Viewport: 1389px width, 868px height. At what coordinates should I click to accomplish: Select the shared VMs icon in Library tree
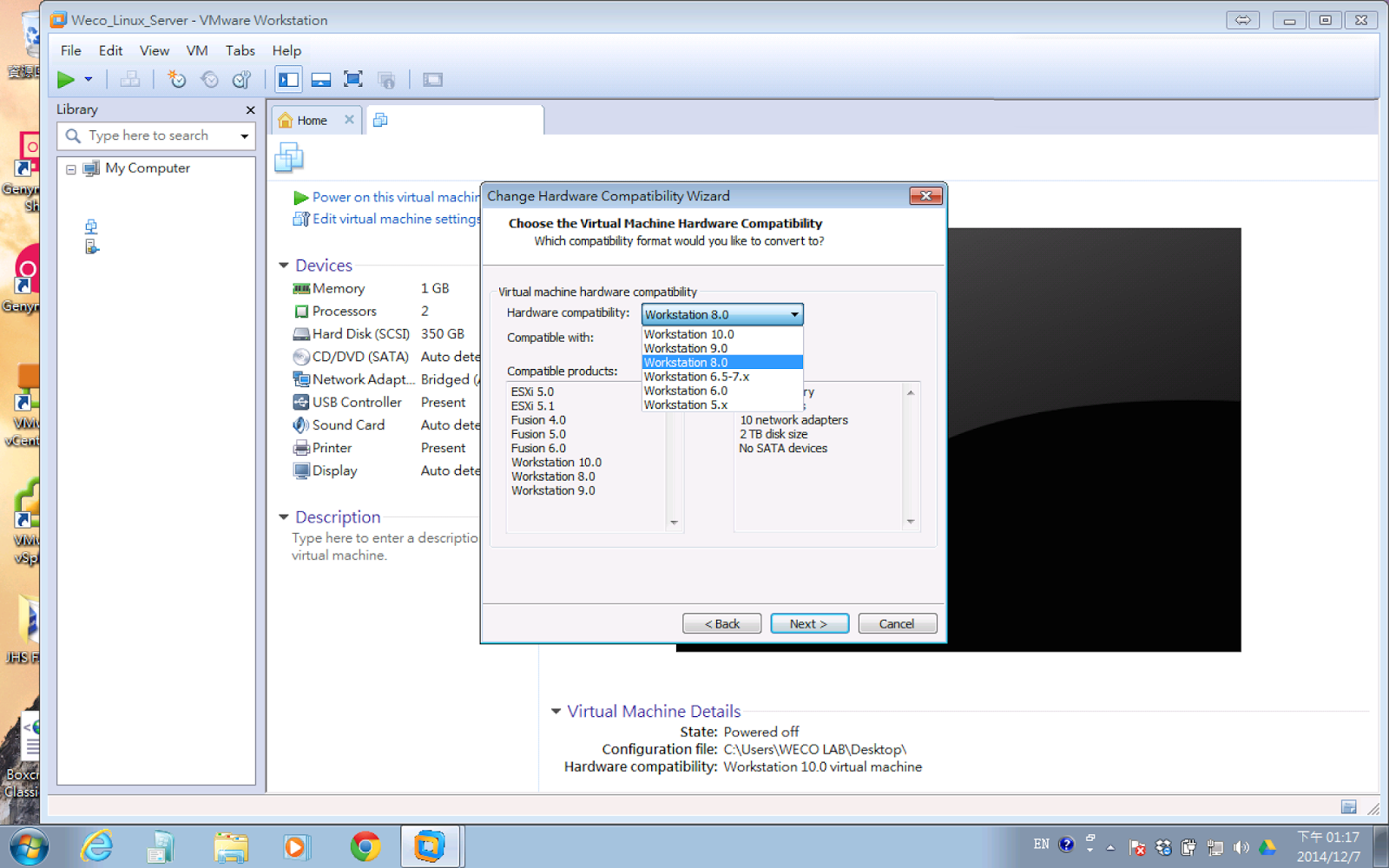(x=92, y=247)
